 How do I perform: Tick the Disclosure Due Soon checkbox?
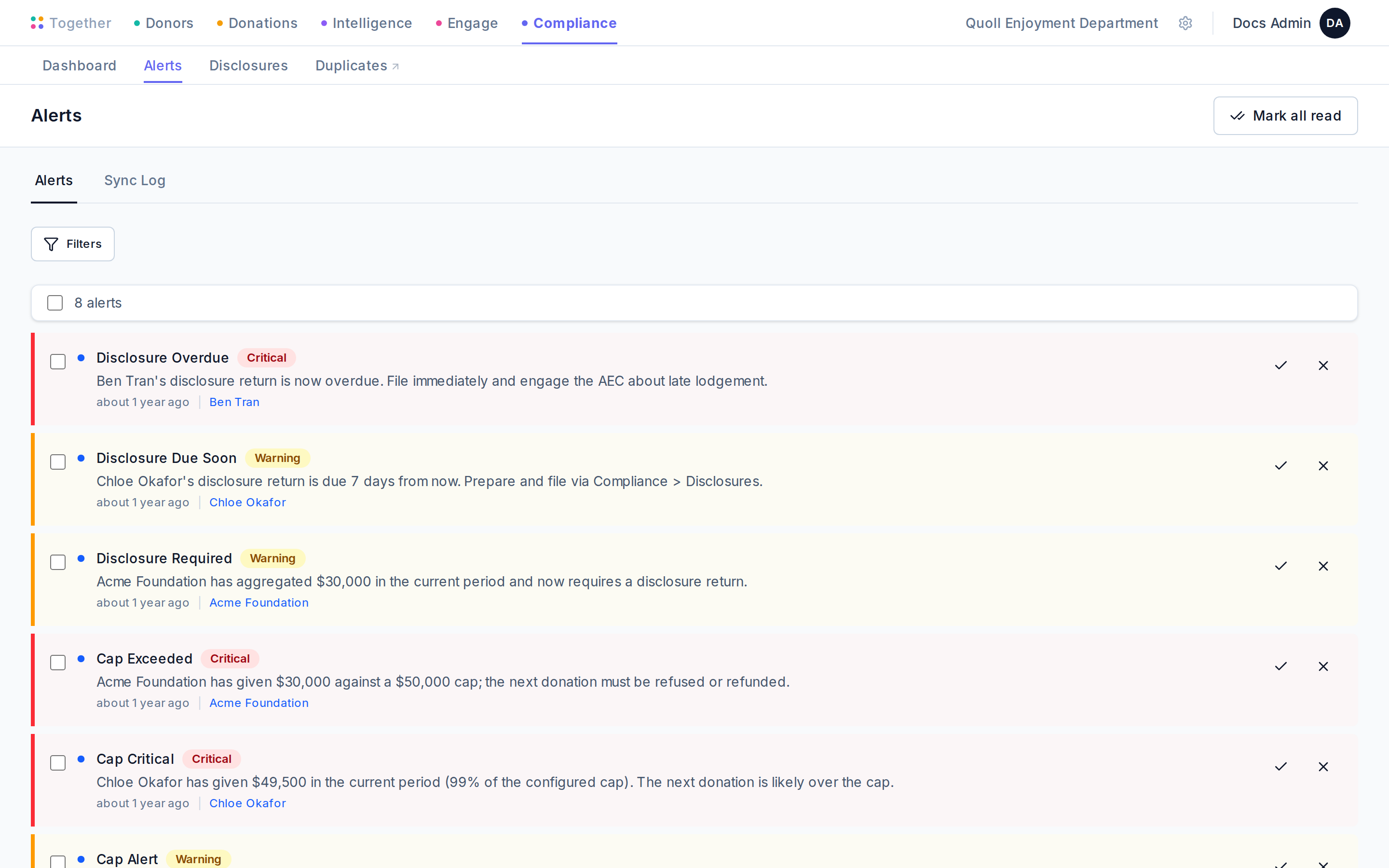pos(58,462)
